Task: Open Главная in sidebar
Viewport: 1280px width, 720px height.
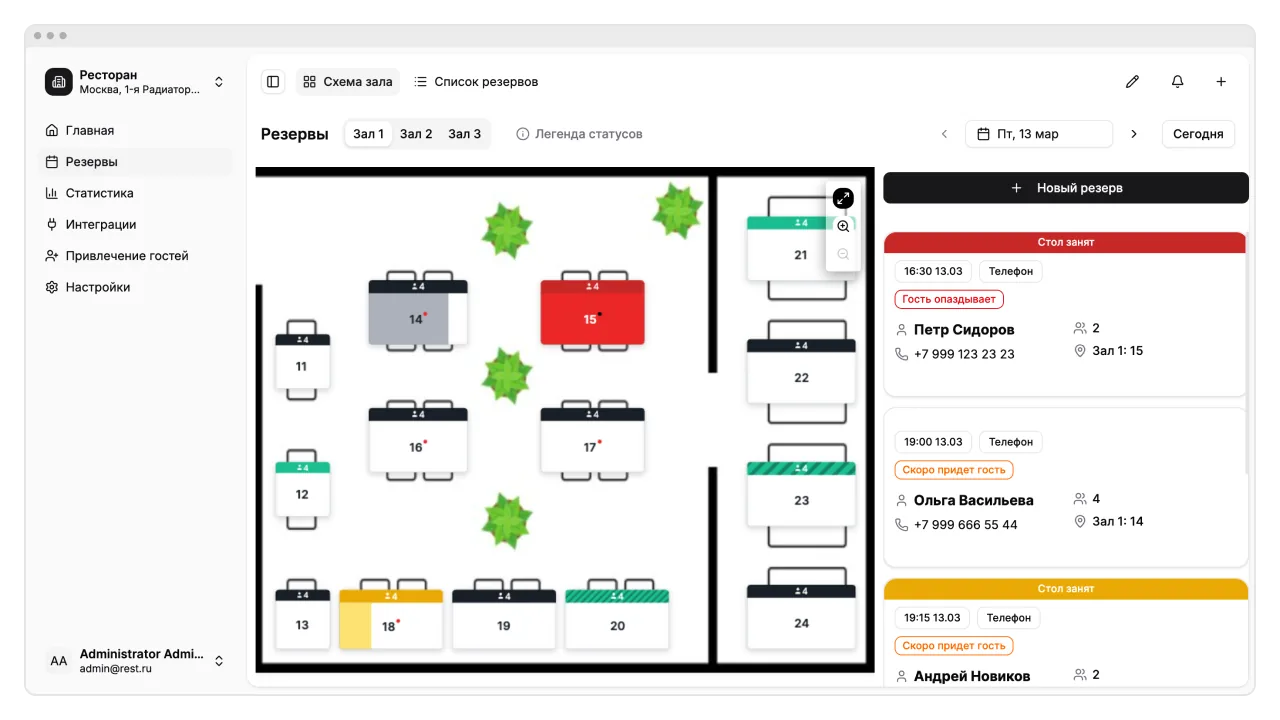Action: (135, 130)
